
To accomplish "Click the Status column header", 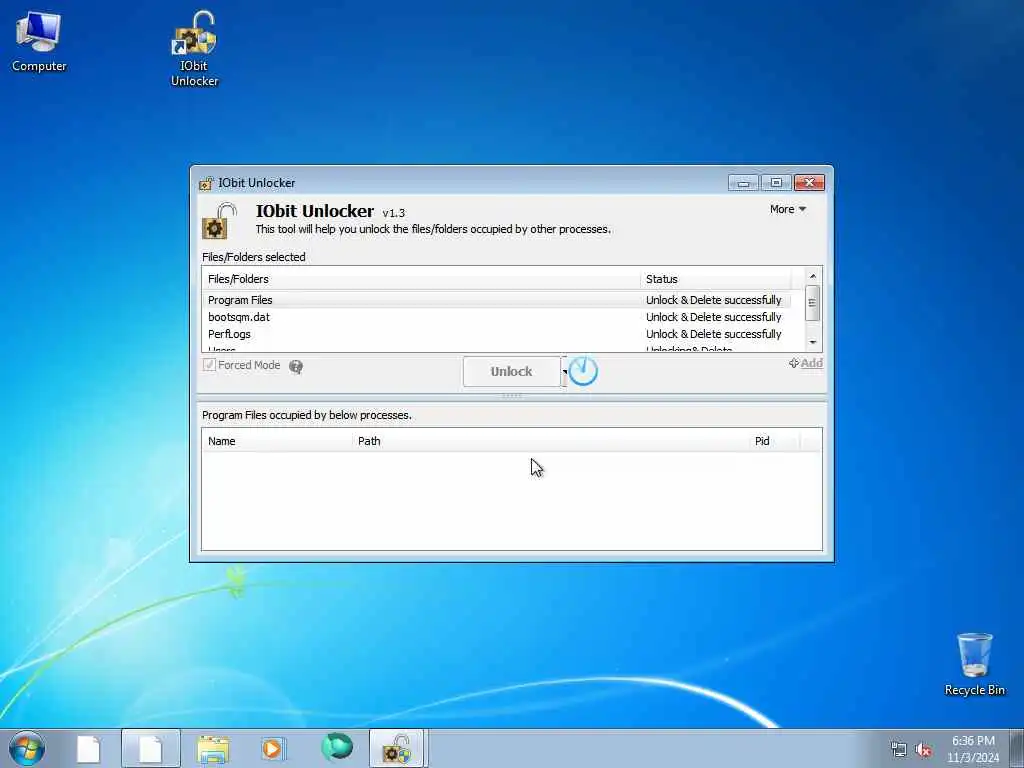I will (715, 279).
